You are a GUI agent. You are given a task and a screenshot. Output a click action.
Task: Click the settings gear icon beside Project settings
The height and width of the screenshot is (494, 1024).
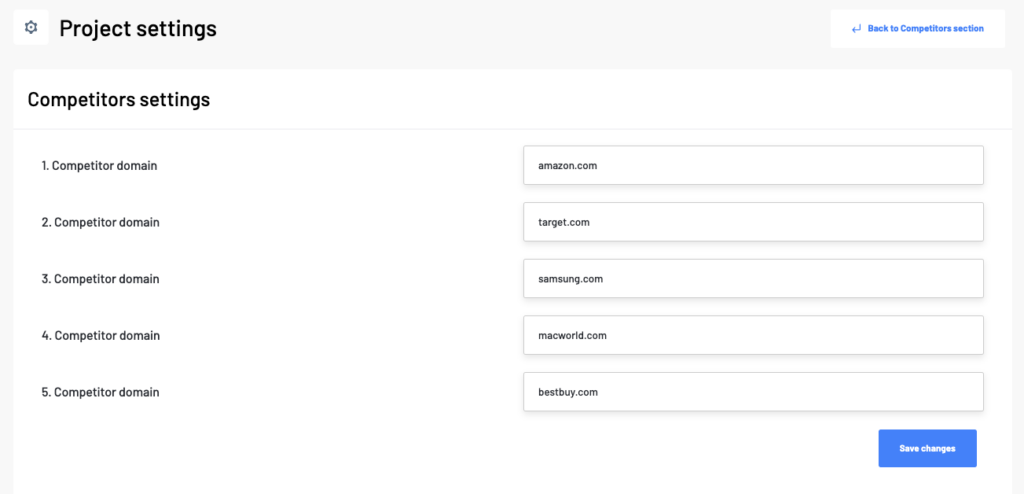(31, 27)
